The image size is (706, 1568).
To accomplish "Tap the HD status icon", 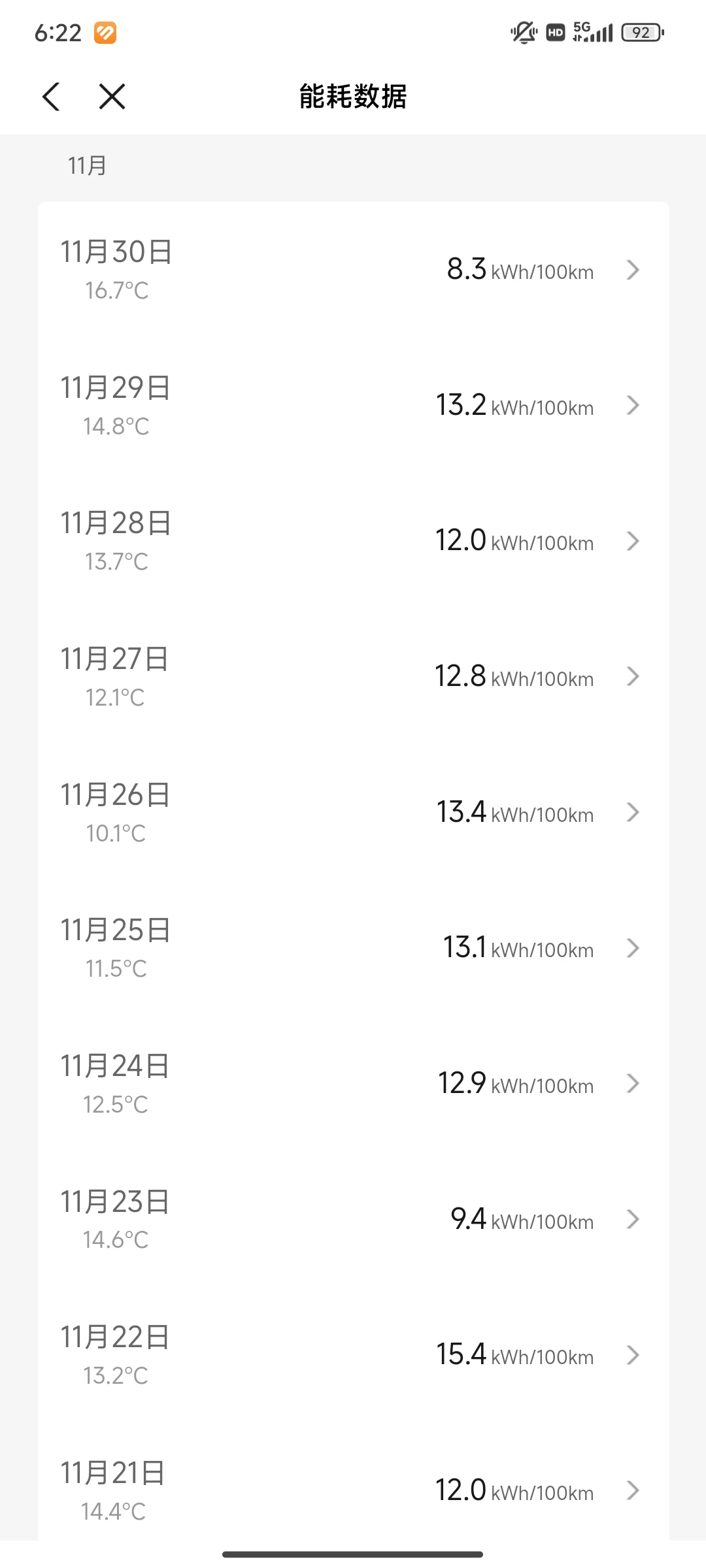I will click(556, 32).
